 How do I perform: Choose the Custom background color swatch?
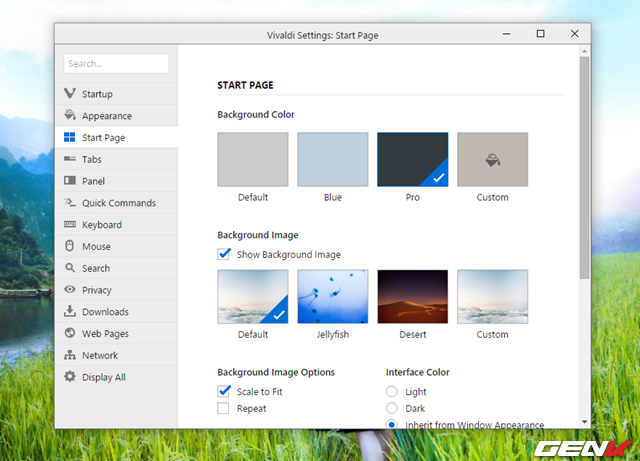[492, 160]
